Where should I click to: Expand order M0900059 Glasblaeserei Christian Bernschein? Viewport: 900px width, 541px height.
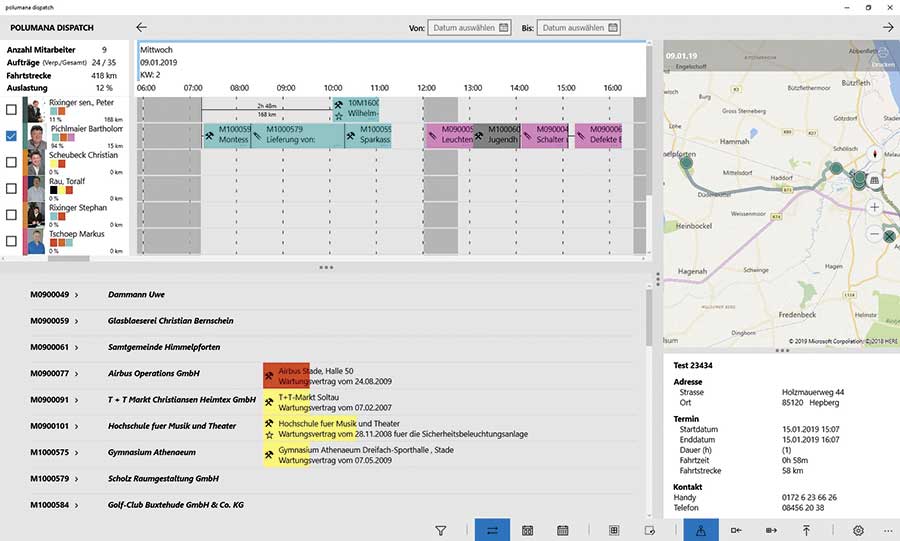coord(76,321)
